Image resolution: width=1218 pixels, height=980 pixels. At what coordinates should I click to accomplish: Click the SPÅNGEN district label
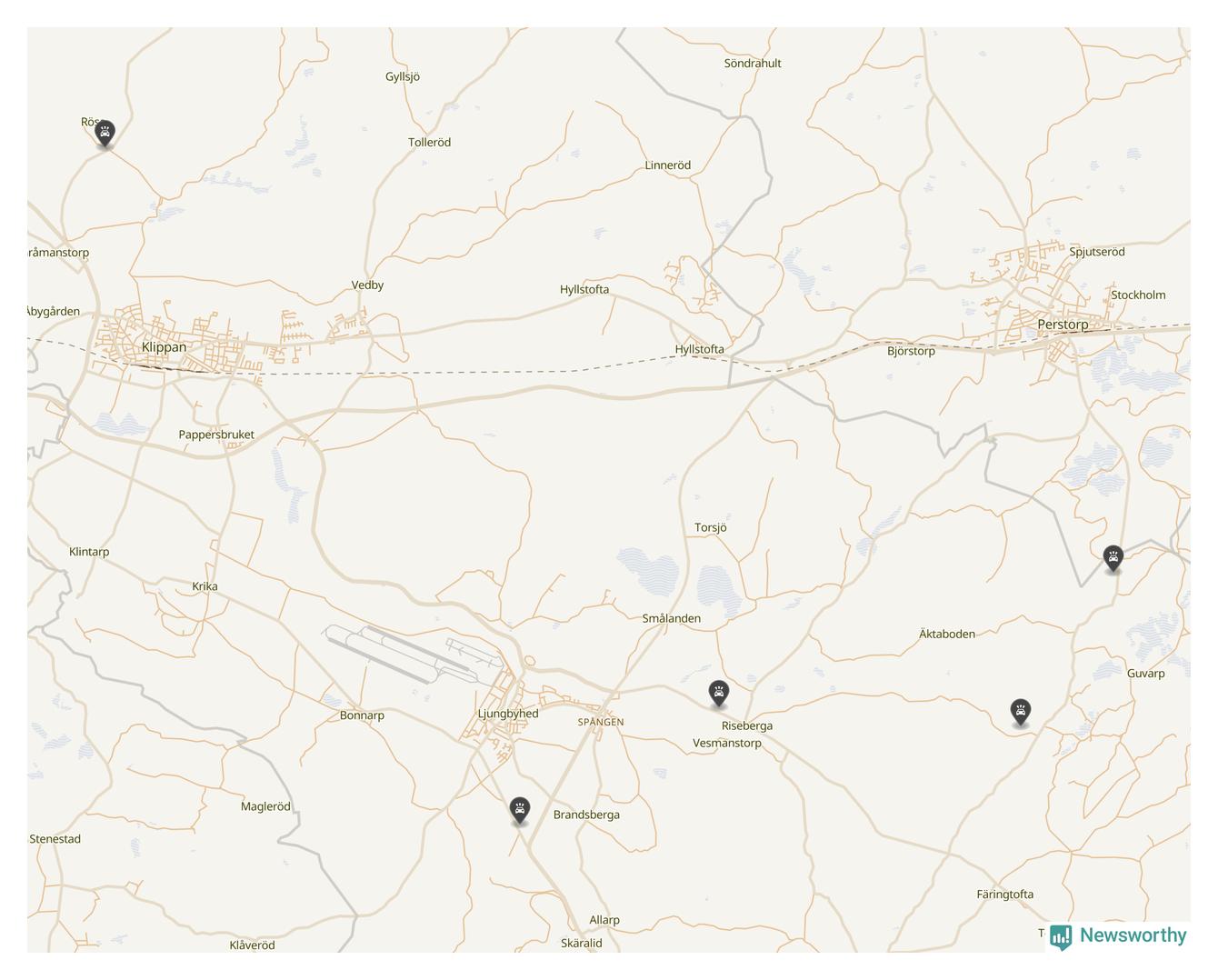pos(601,723)
